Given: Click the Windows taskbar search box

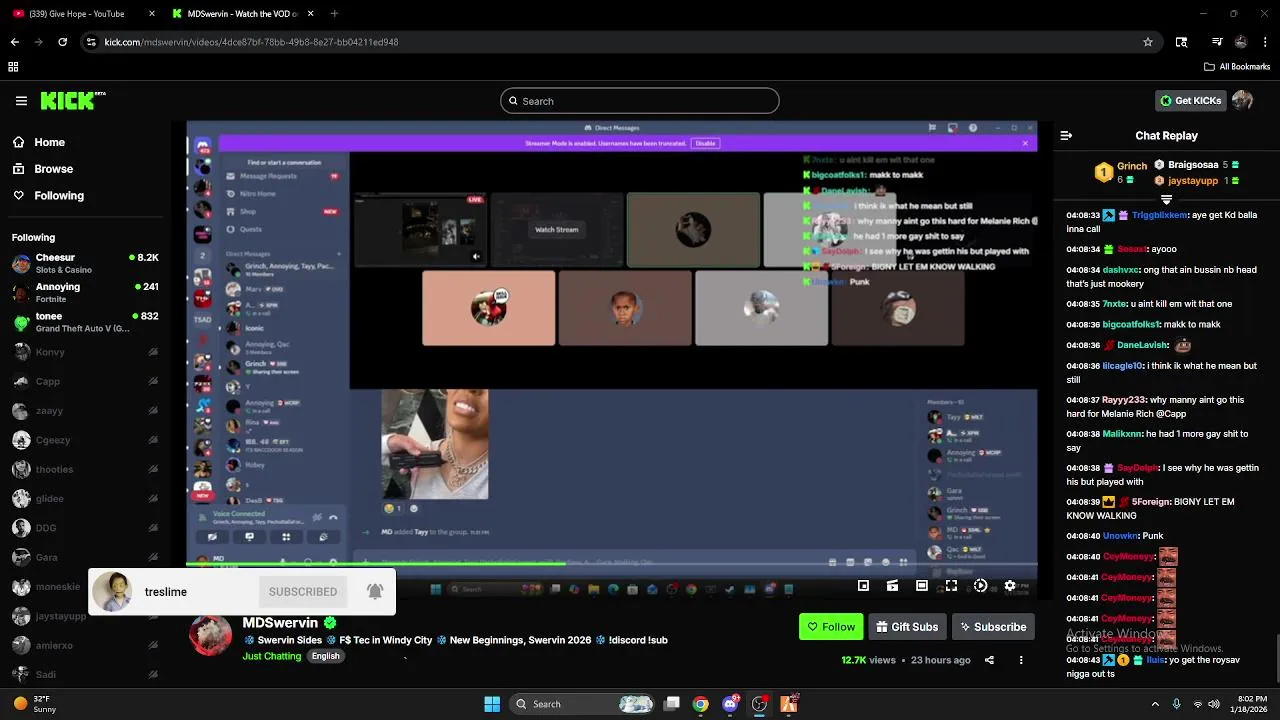Looking at the screenshot, I should (582, 704).
